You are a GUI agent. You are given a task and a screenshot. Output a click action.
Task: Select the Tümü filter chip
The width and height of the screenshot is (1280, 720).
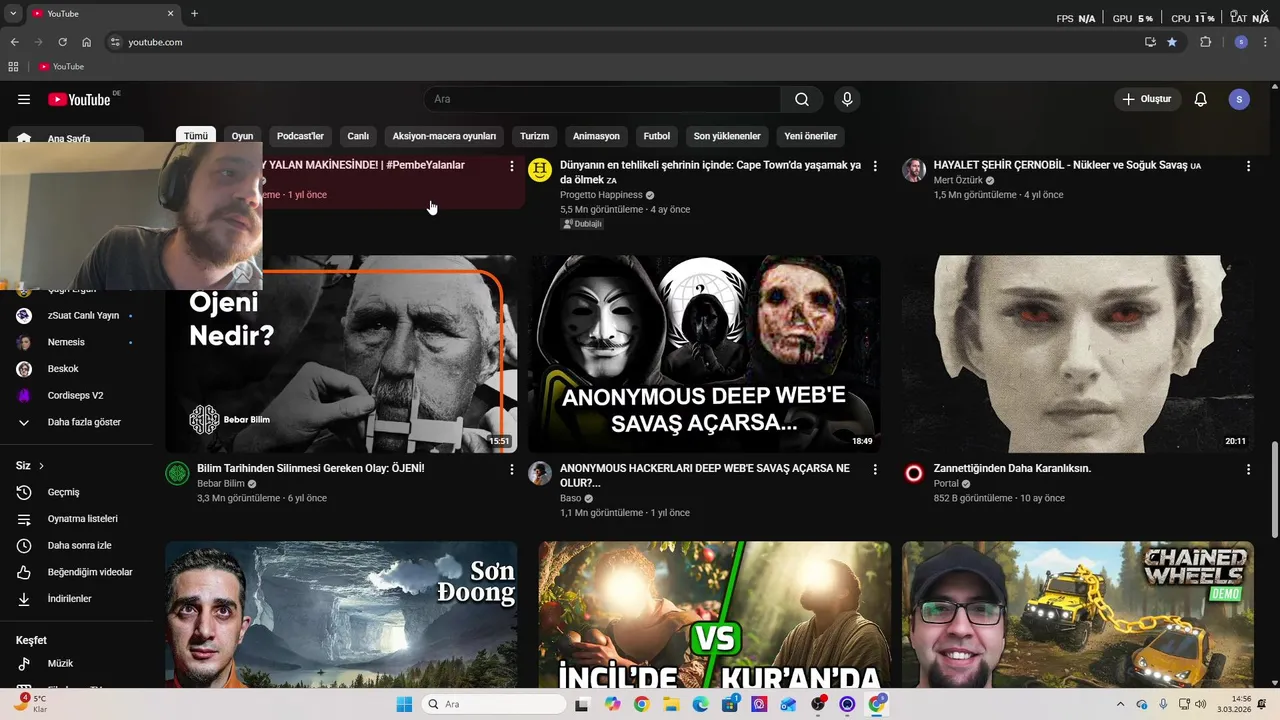(196, 136)
